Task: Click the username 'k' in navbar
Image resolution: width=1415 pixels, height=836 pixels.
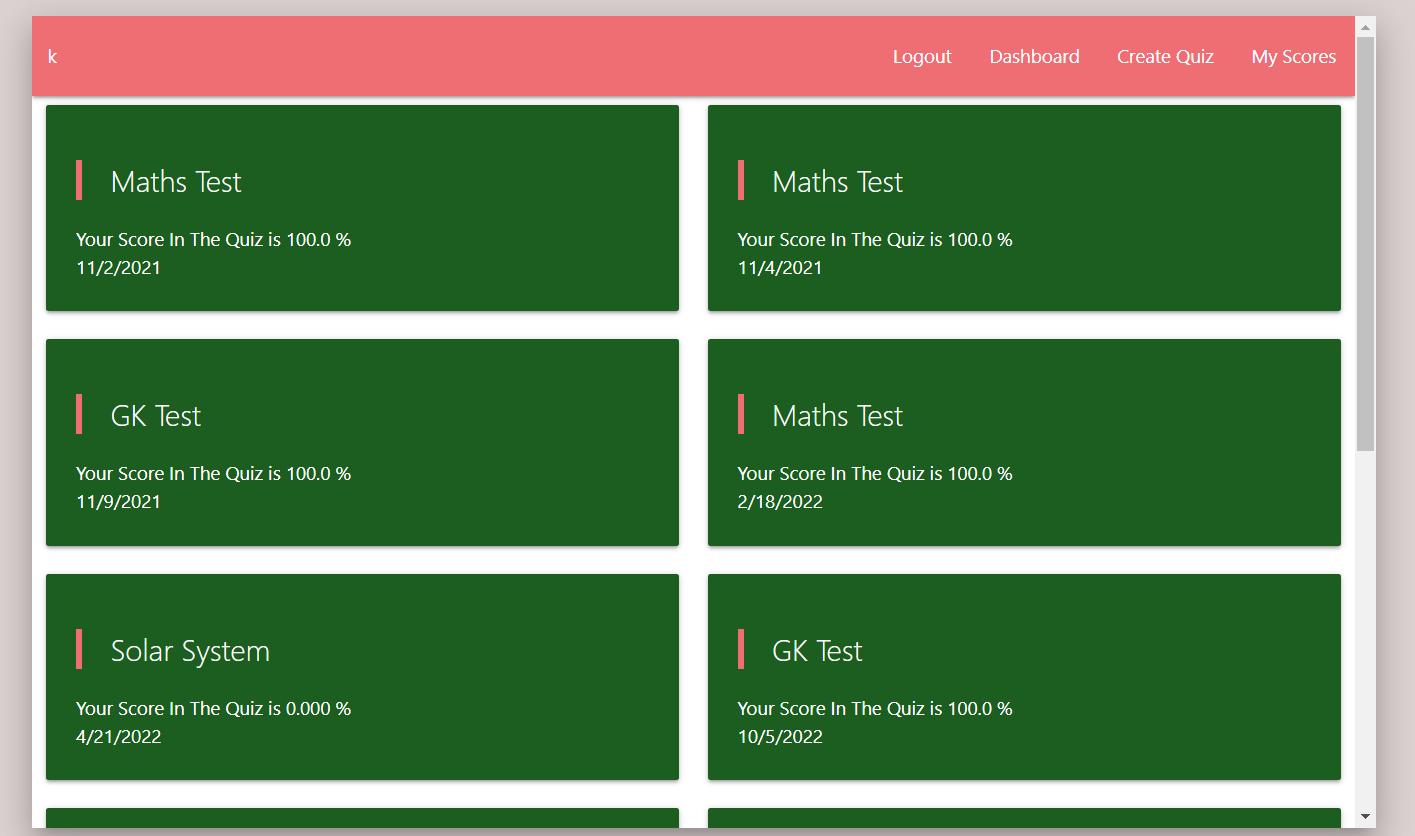Action: (x=52, y=57)
